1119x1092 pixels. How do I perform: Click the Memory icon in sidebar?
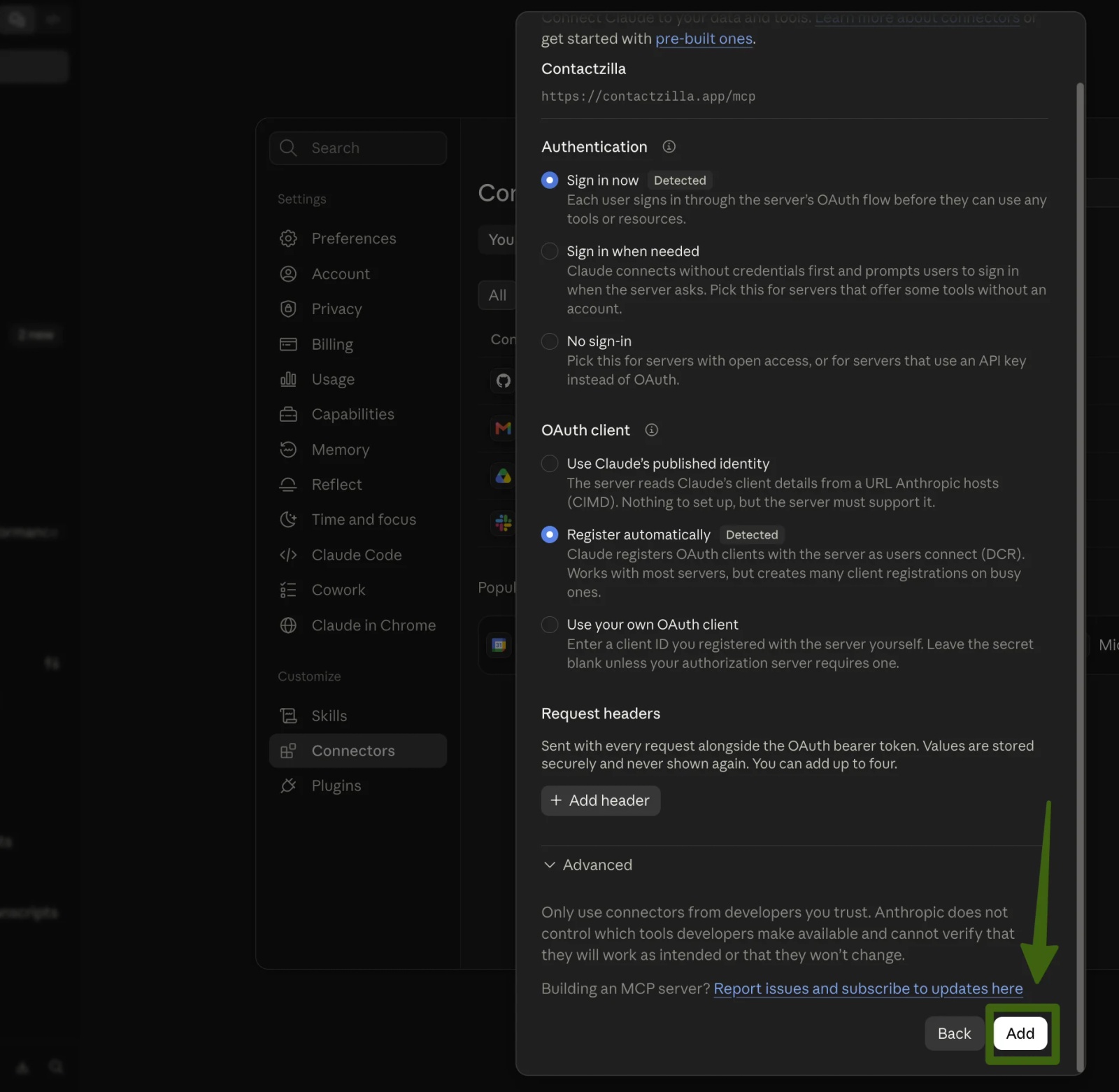point(288,449)
